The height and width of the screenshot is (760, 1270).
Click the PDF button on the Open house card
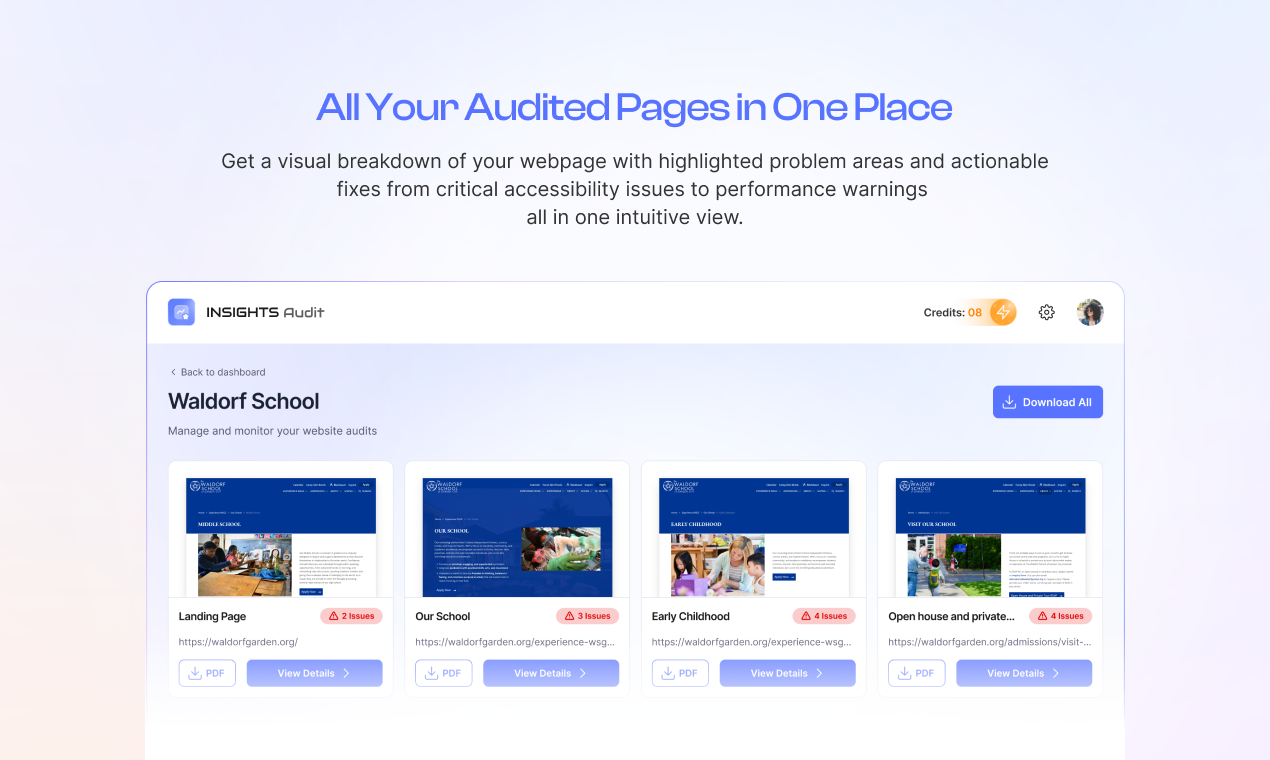(916, 673)
